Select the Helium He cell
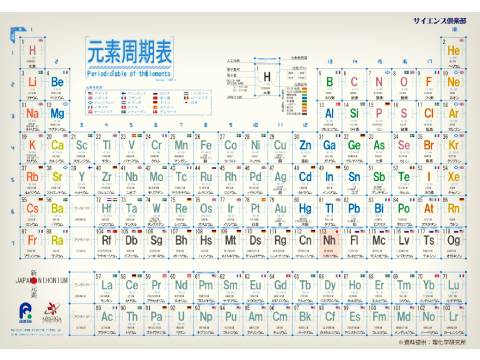Screen dimensions: 480x360 coord(453,53)
